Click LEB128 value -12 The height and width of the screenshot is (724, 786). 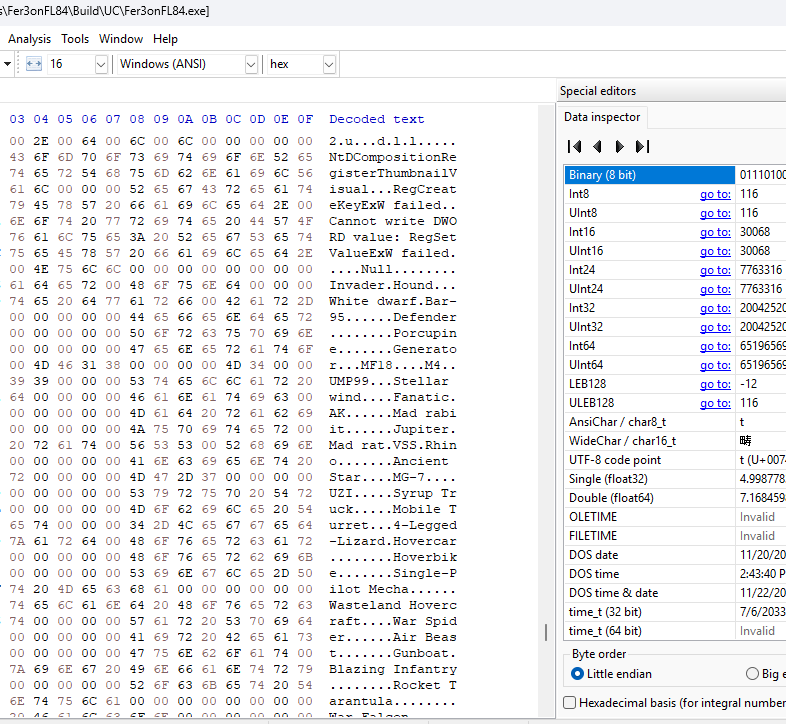click(748, 385)
